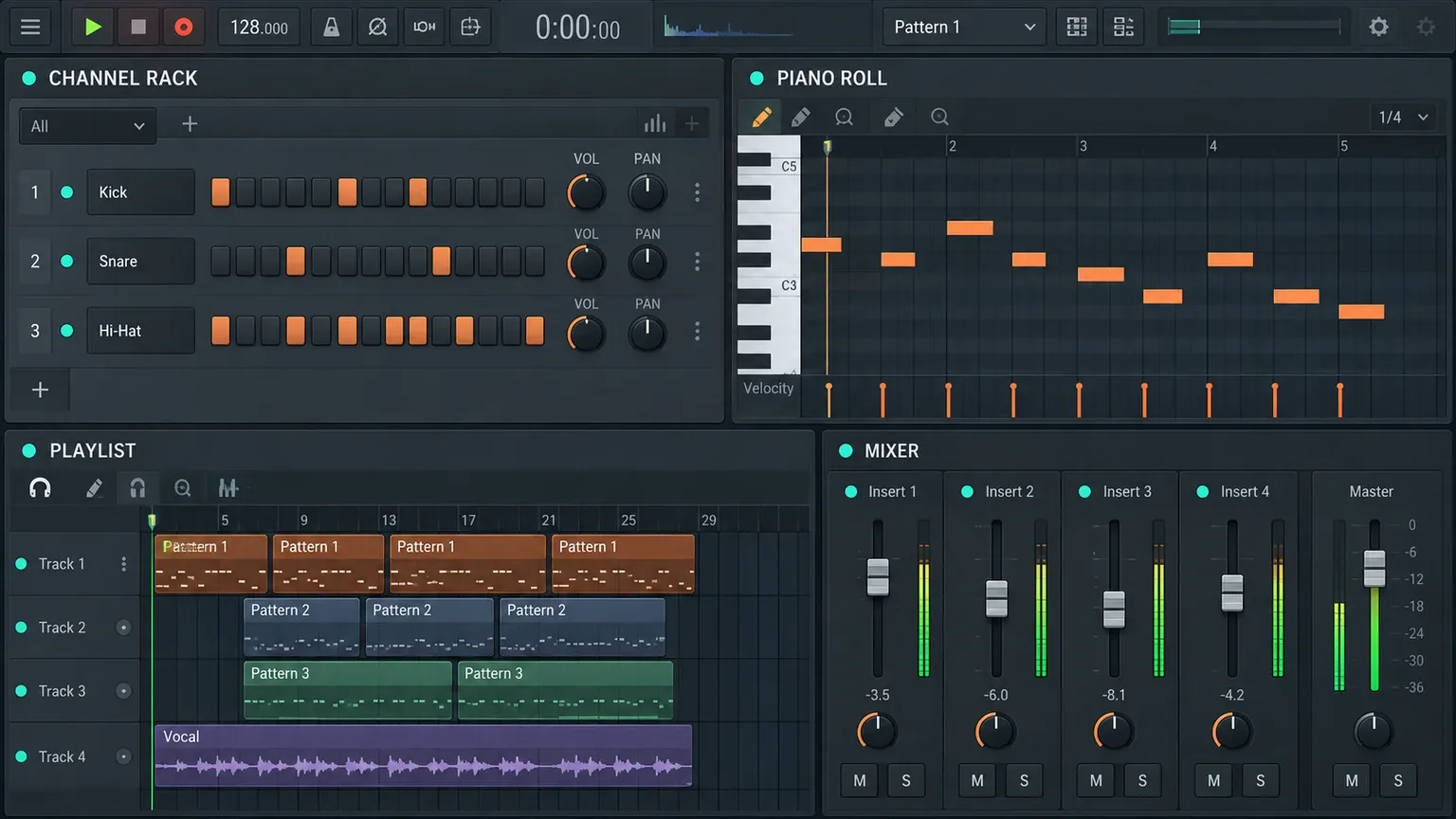The width and height of the screenshot is (1456, 819).
Task: Click the Insert 3 volume fader handle
Action: [x=1114, y=609]
